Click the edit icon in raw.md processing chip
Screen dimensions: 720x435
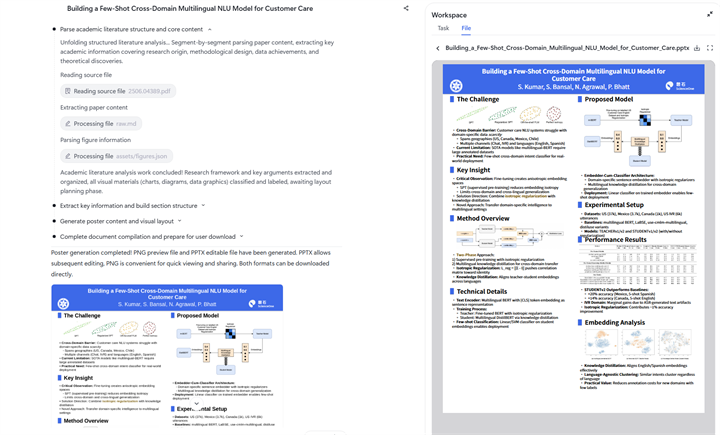pyautogui.click(x=67, y=123)
